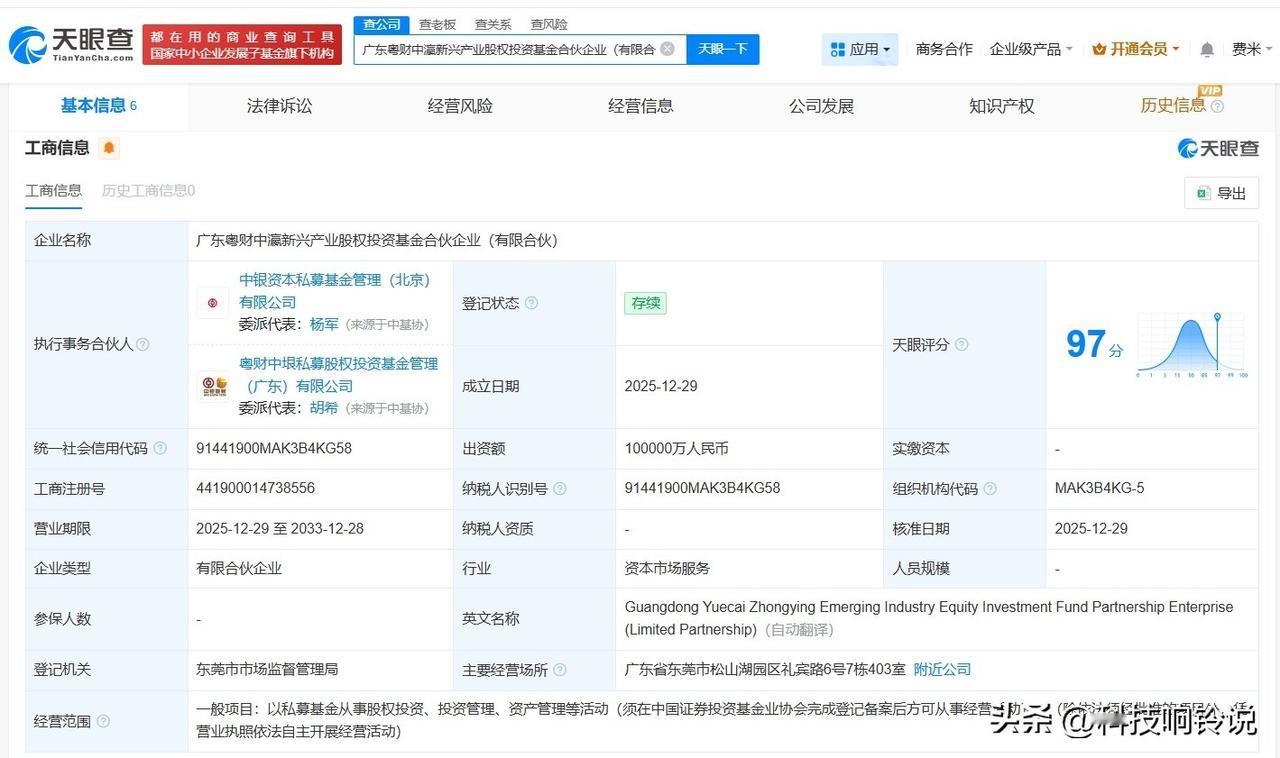The width and height of the screenshot is (1280, 758).
Task: Click the VIP badge on 历史信息
Action: 1210,92
